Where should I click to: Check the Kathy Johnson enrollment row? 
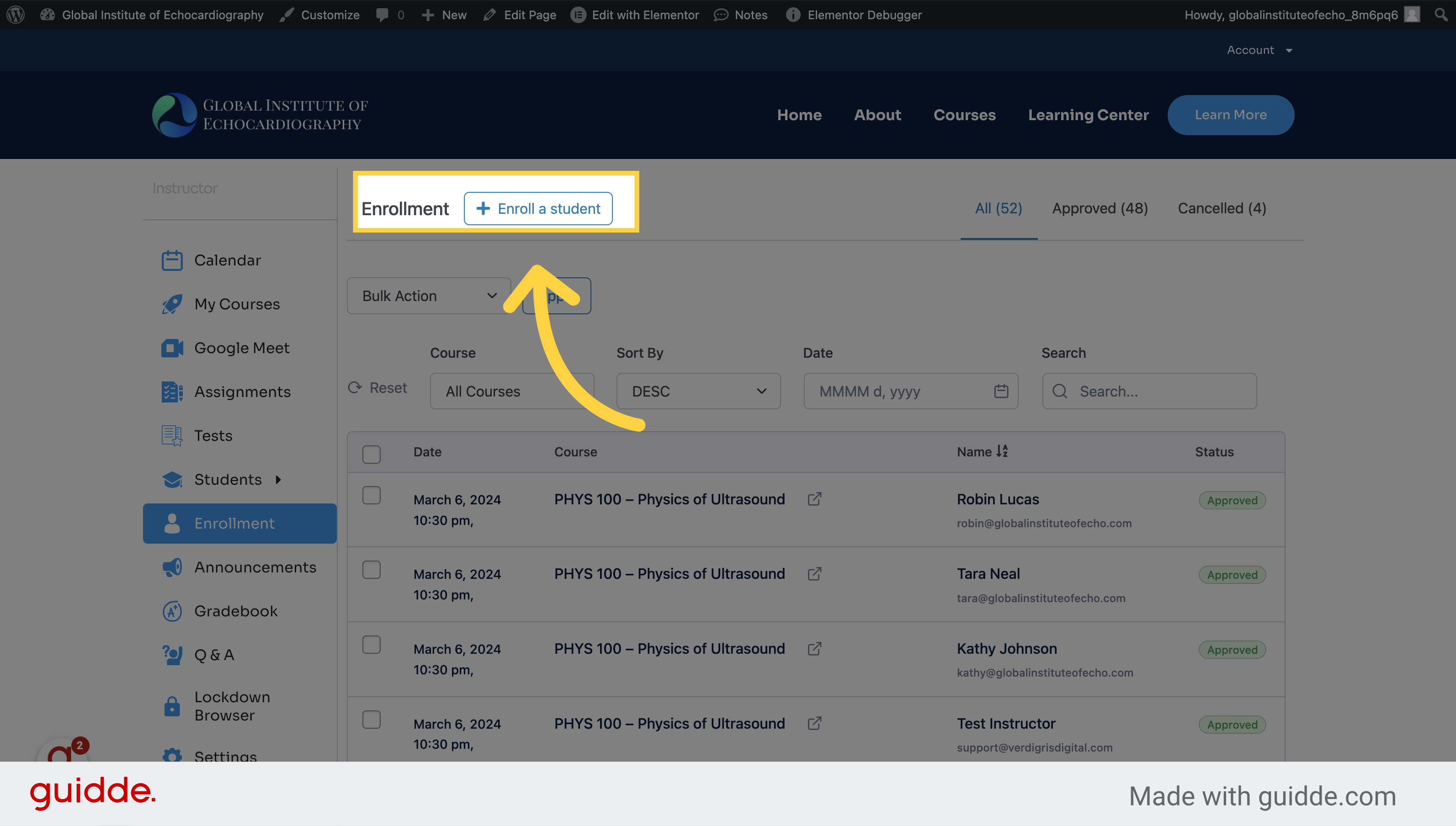click(371, 645)
